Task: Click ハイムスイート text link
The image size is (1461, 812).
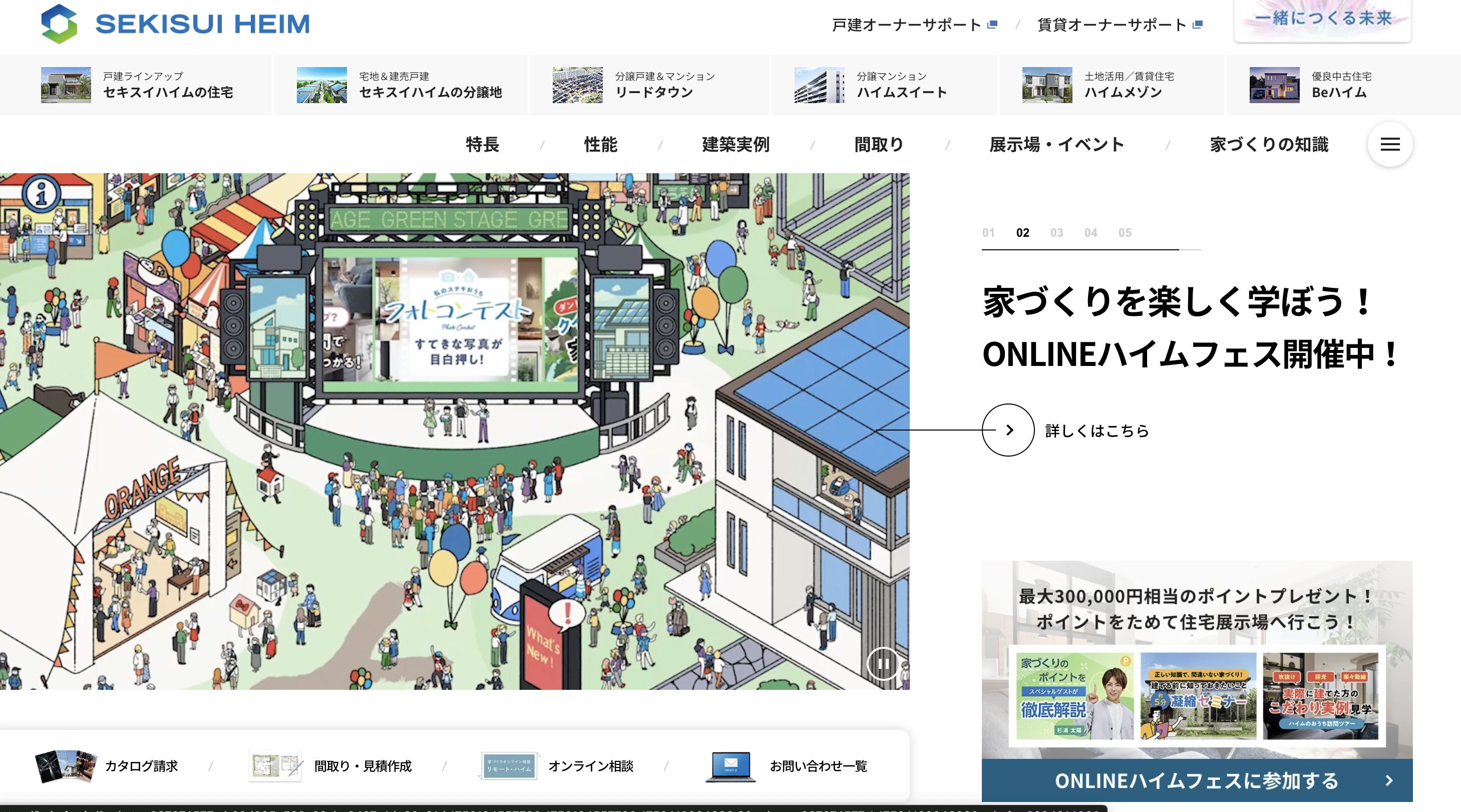Action: coord(902,93)
